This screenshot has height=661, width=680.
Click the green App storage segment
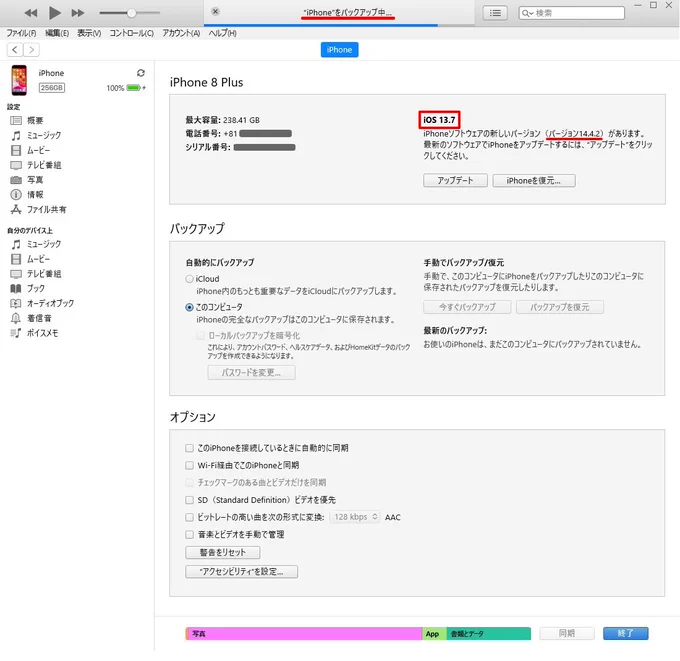[x=434, y=634]
